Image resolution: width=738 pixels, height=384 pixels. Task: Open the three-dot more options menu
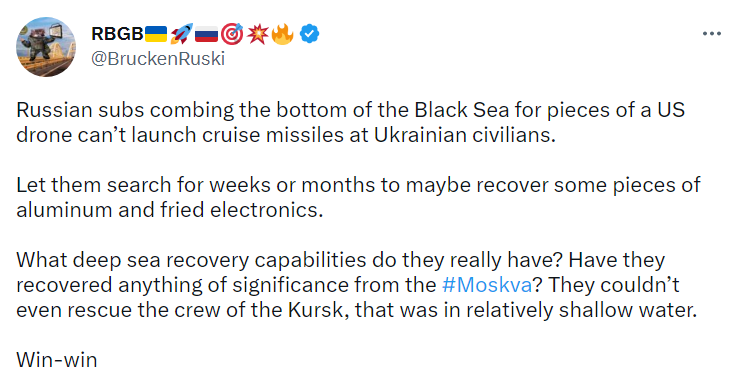711,33
